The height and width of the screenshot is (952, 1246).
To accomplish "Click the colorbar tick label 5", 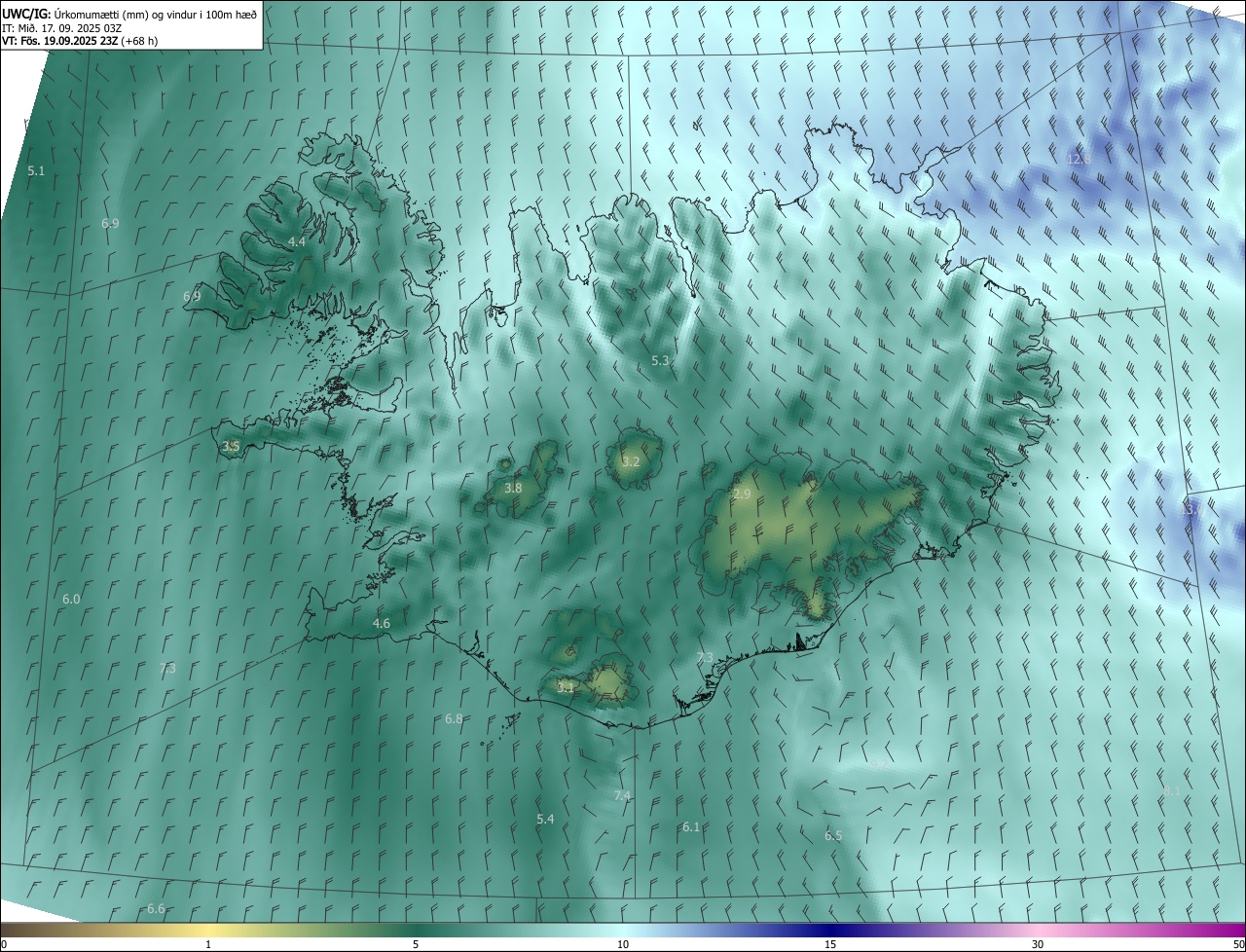I will (x=416, y=944).
